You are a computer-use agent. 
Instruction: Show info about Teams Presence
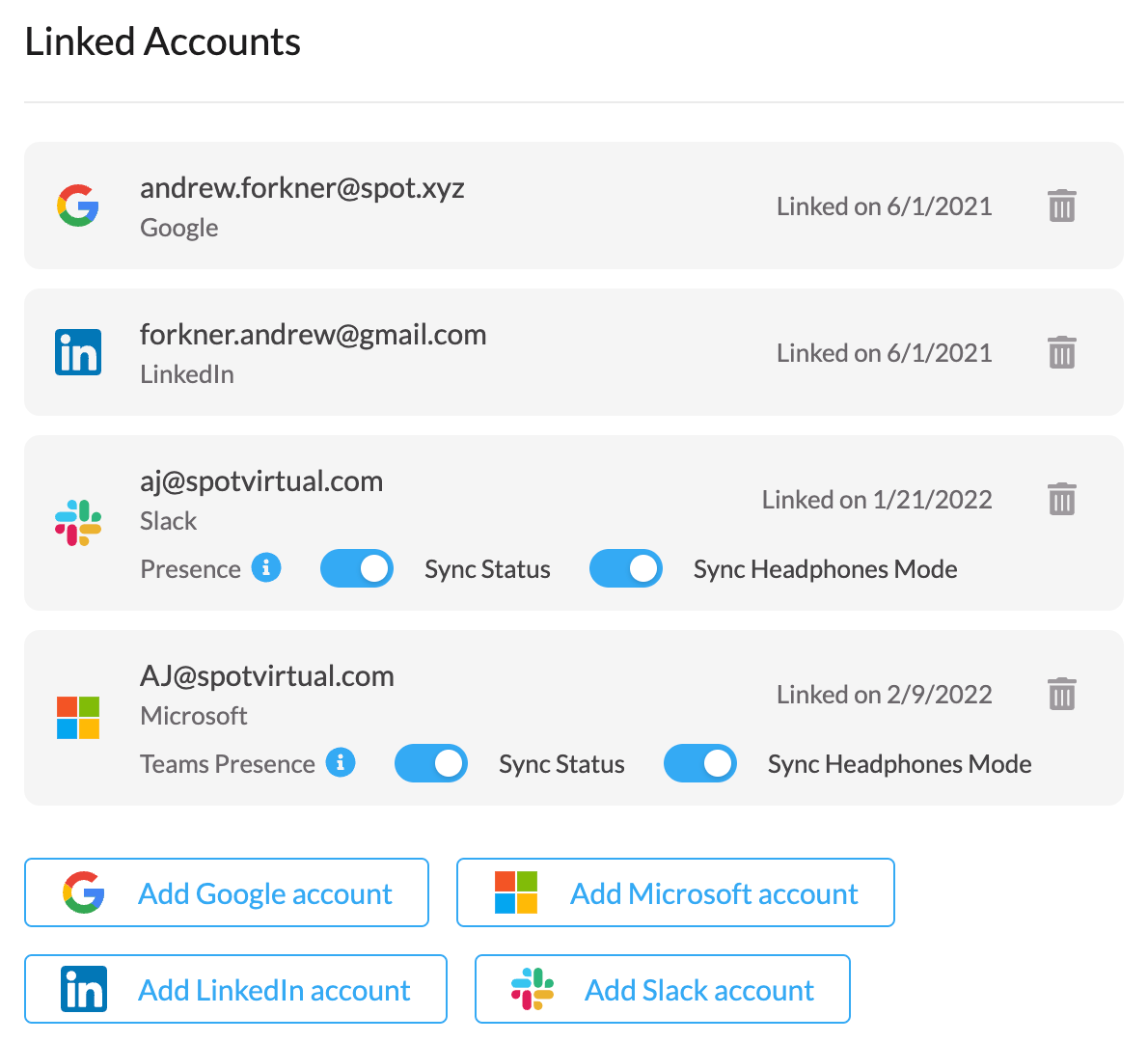coord(341,762)
